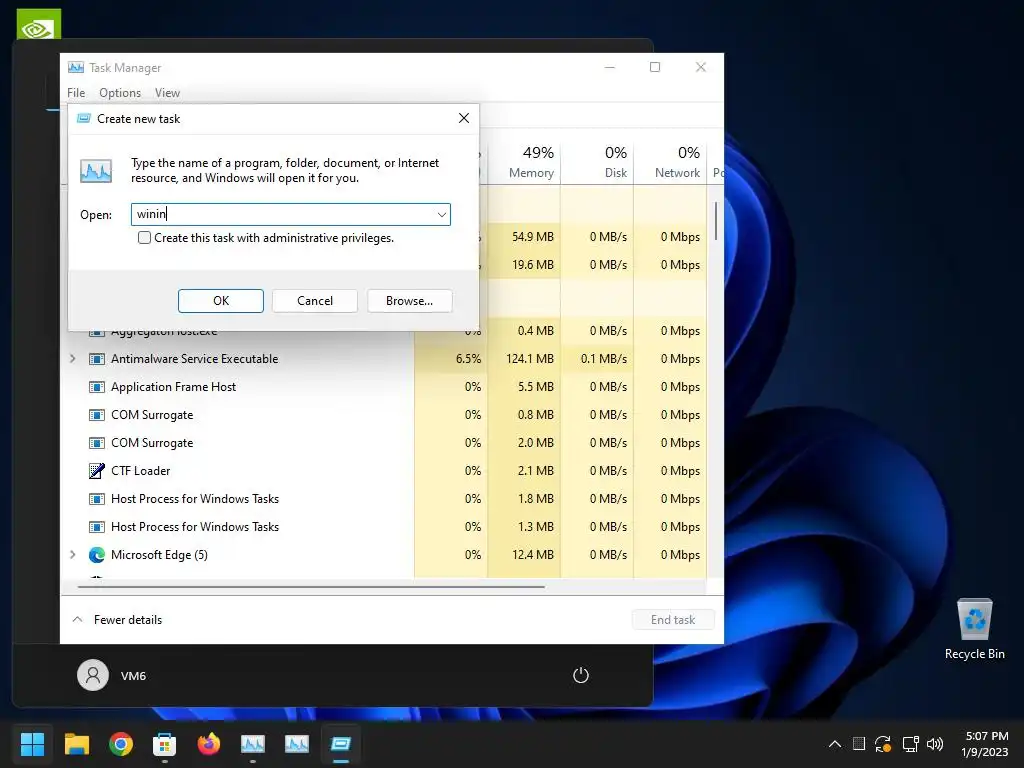Click the sync update icon in the tray
Image resolution: width=1024 pixels, height=768 pixels.
pos(883,744)
